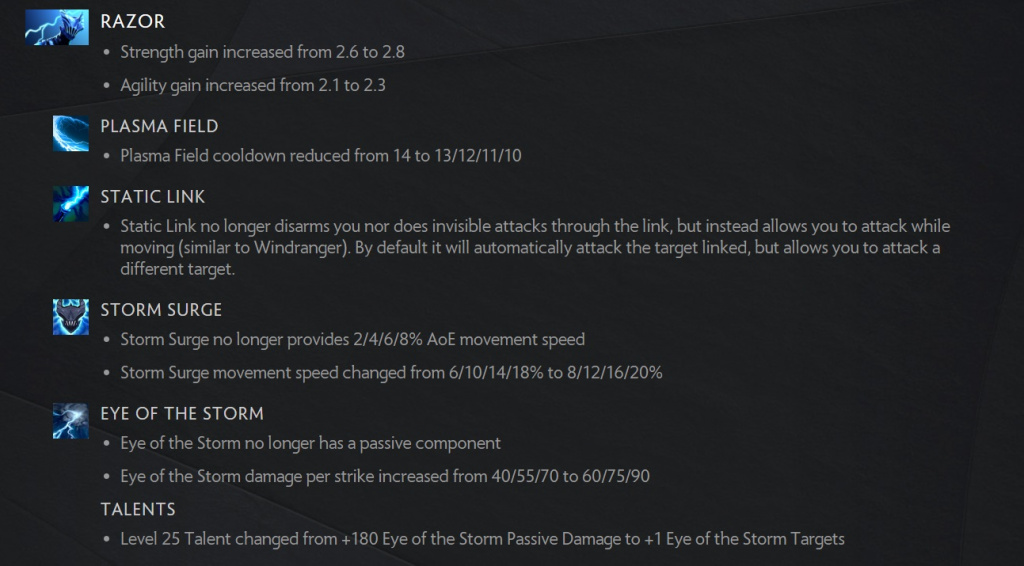Click the TALENTS section heading
The image size is (1024, 566).
click(138, 509)
